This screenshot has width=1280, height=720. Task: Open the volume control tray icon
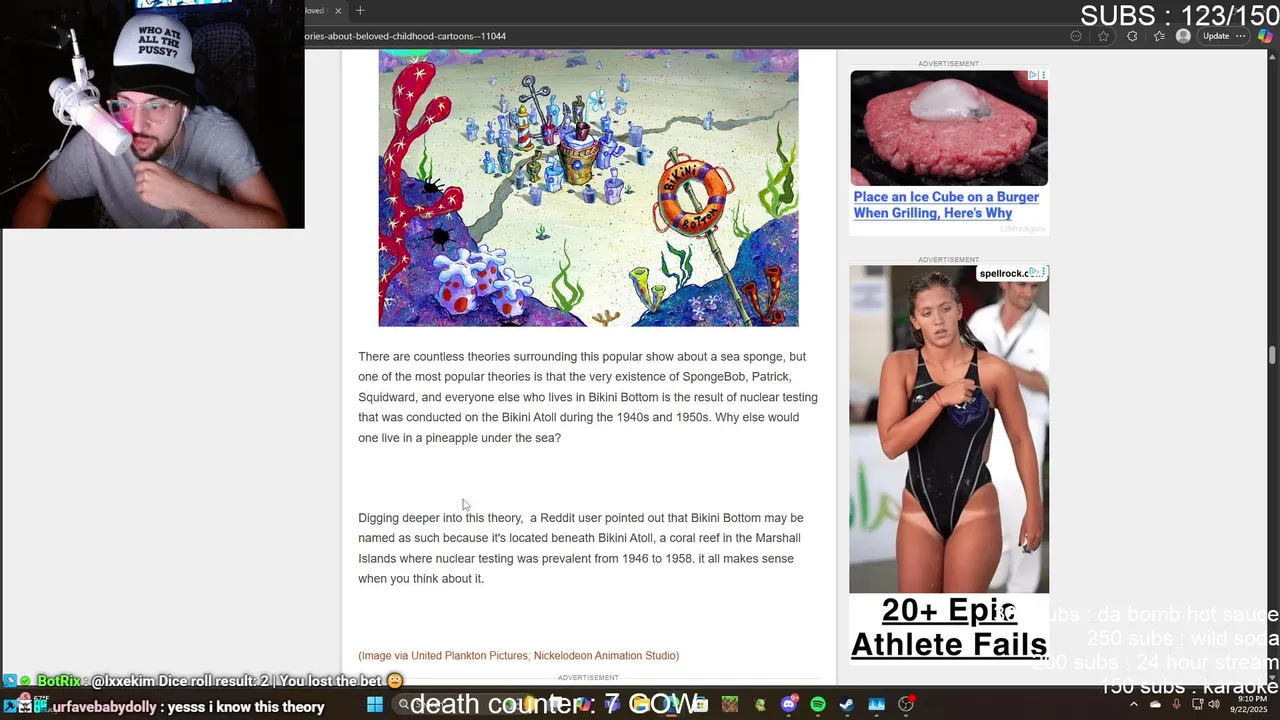pos(1214,705)
